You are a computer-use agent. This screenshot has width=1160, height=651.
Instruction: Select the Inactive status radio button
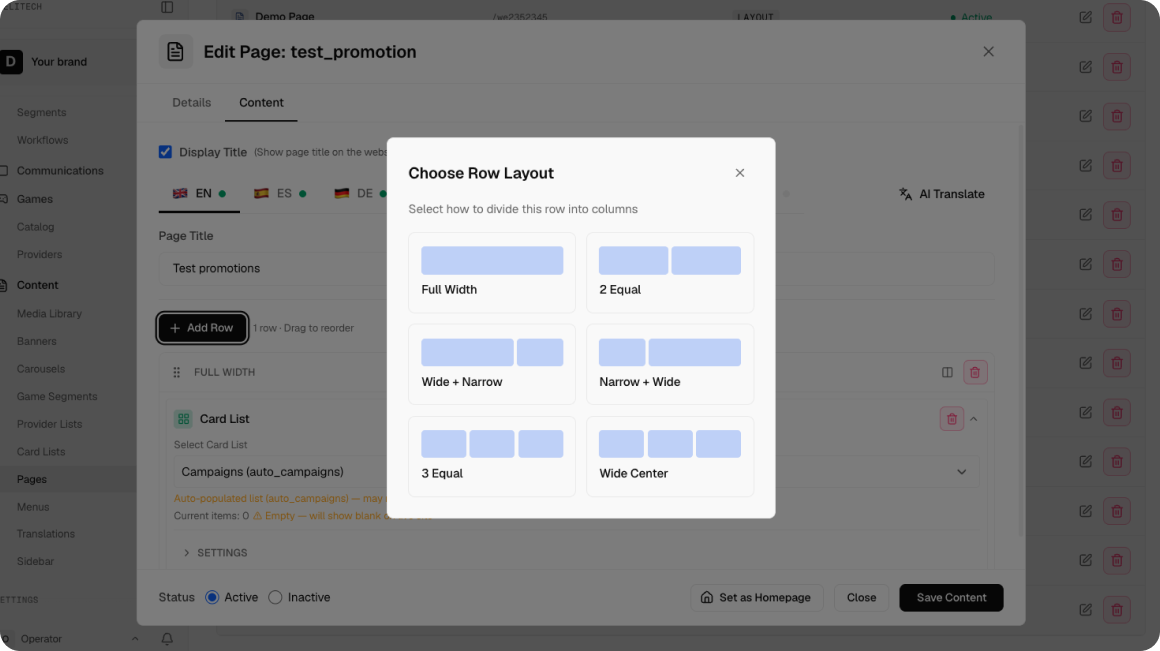point(275,597)
